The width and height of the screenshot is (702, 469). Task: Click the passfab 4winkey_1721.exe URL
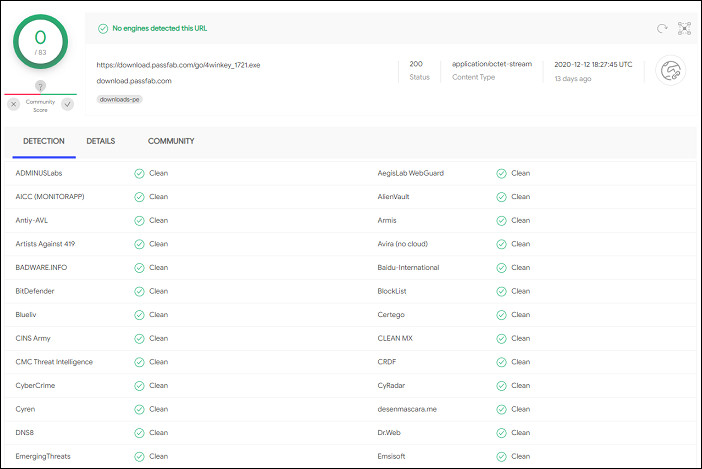coord(178,65)
